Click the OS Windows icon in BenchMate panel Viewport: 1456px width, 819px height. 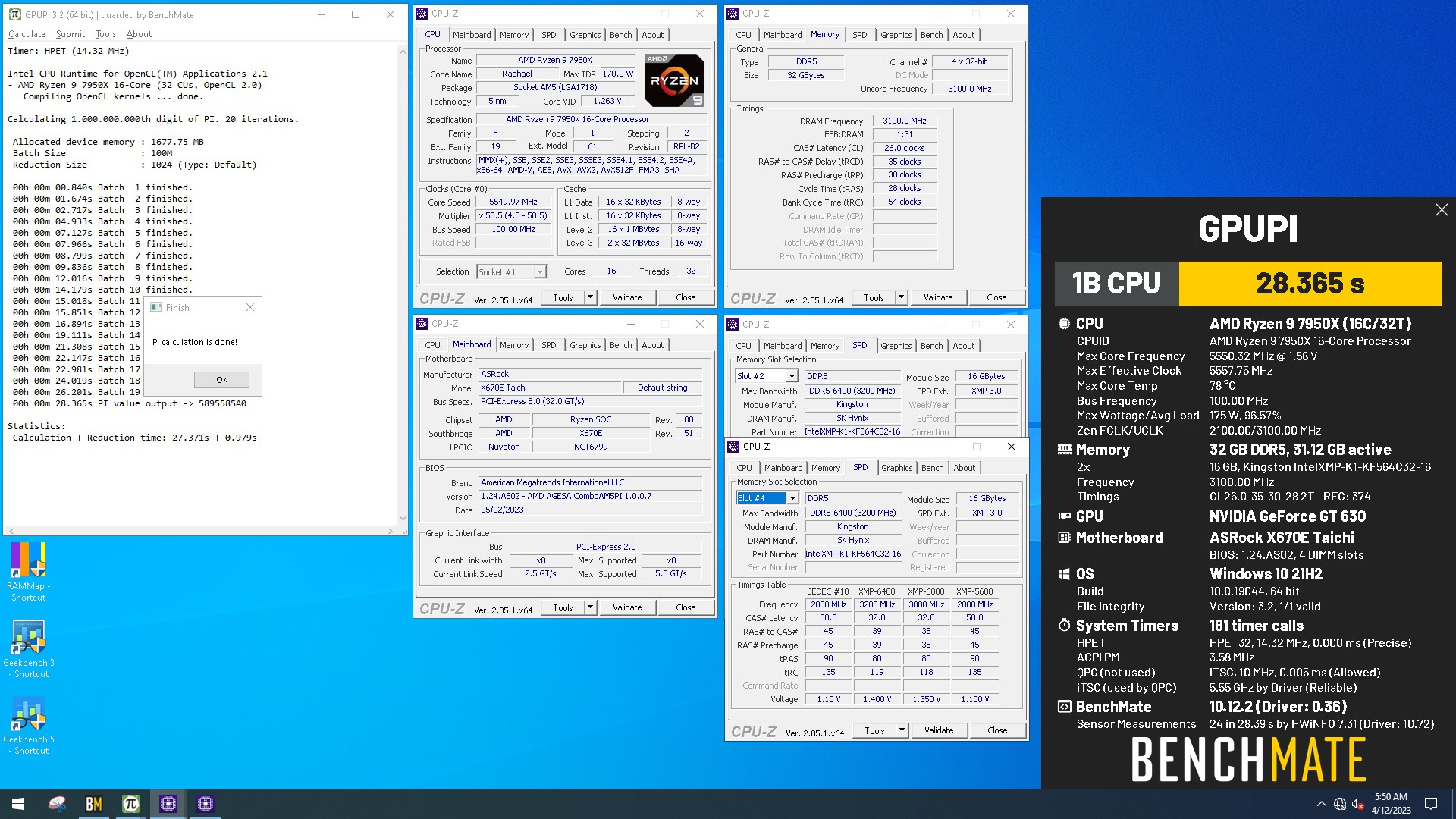tap(1064, 574)
